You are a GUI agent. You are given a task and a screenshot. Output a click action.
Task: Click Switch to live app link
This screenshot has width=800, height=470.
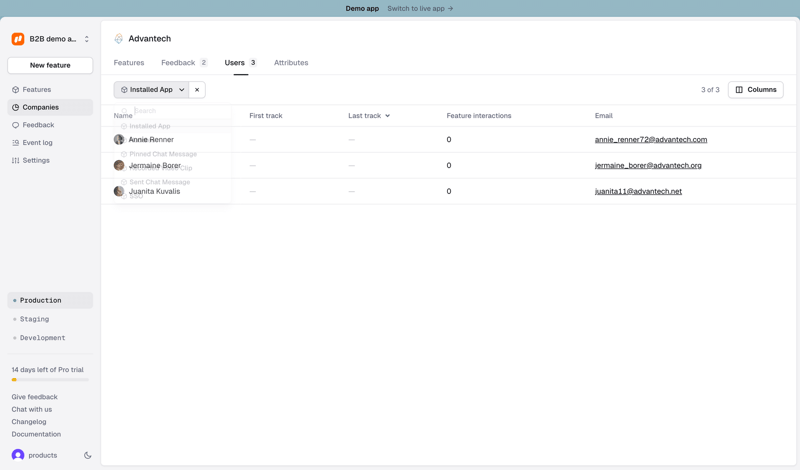420,9
